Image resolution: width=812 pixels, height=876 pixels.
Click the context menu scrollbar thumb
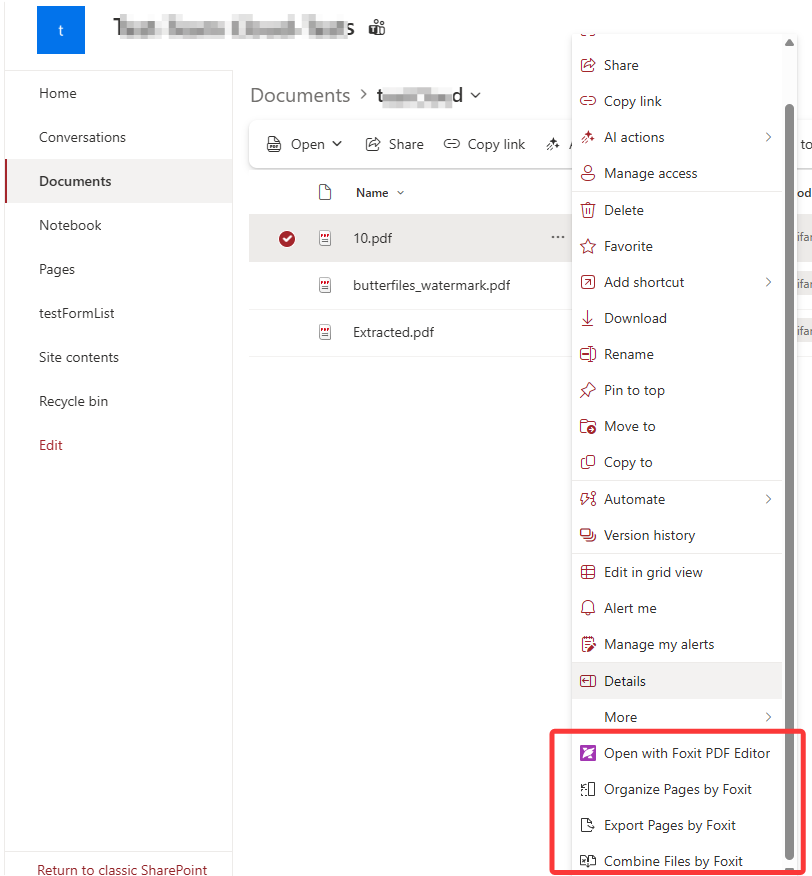tap(789, 482)
